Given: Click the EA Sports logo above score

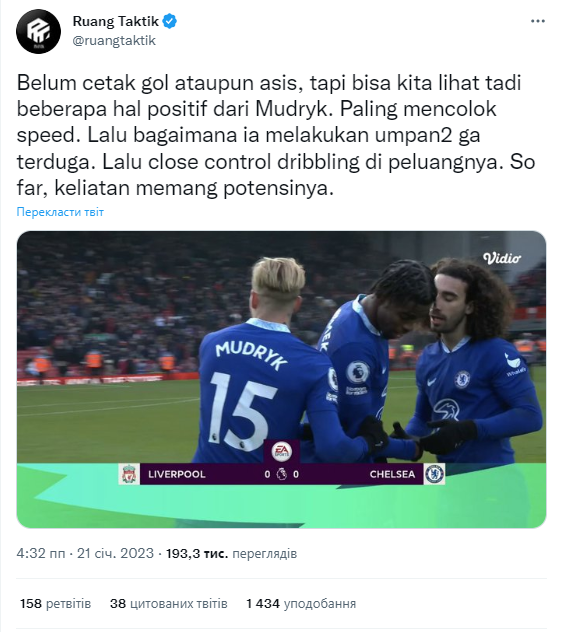Looking at the screenshot, I should pyautogui.click(x=282, y=451).
